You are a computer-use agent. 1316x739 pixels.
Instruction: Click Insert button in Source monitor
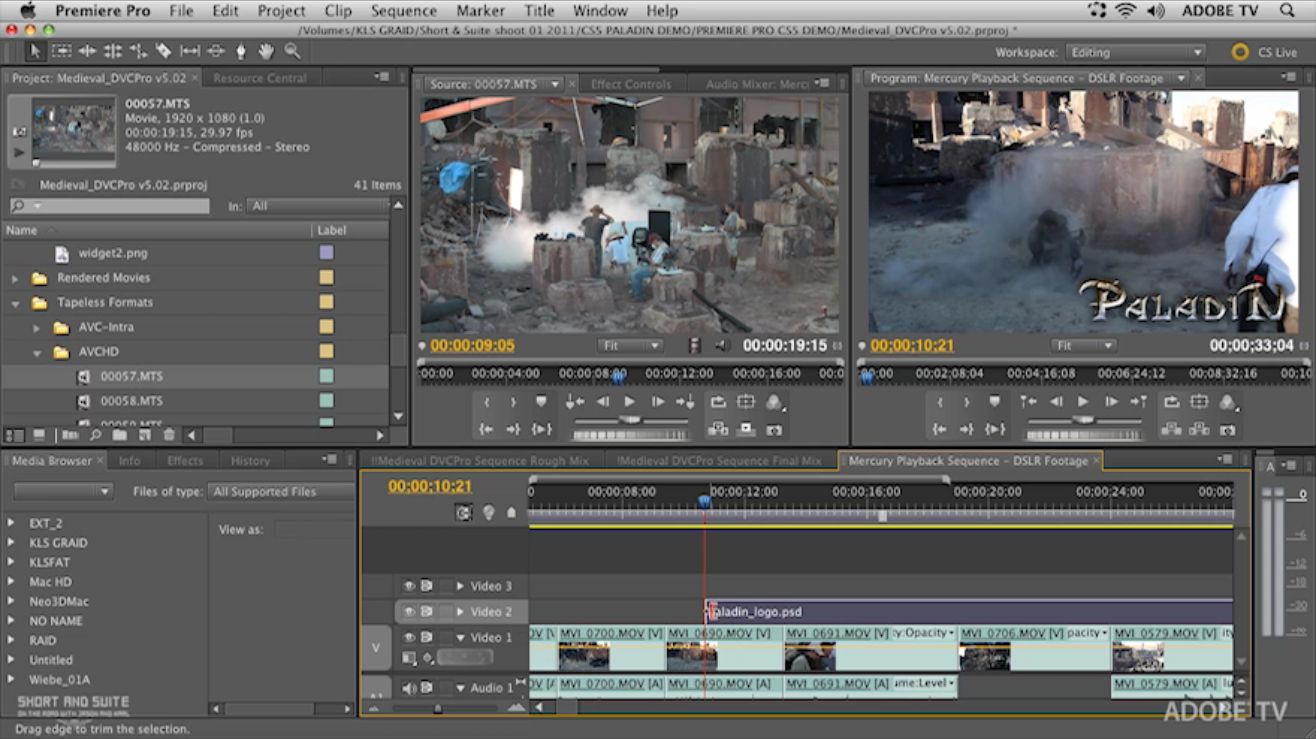717,429
